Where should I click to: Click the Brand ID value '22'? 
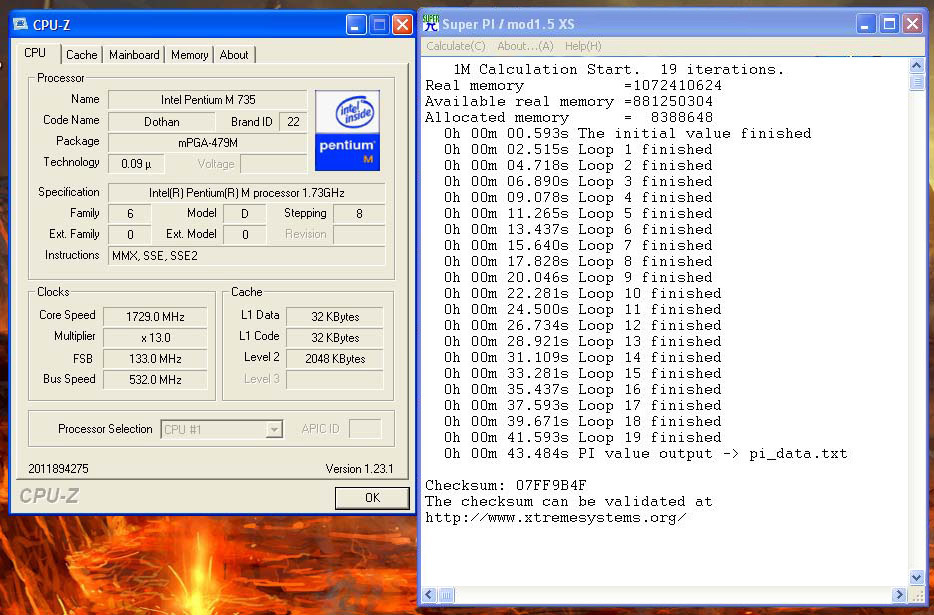click(x=293, y=122)
